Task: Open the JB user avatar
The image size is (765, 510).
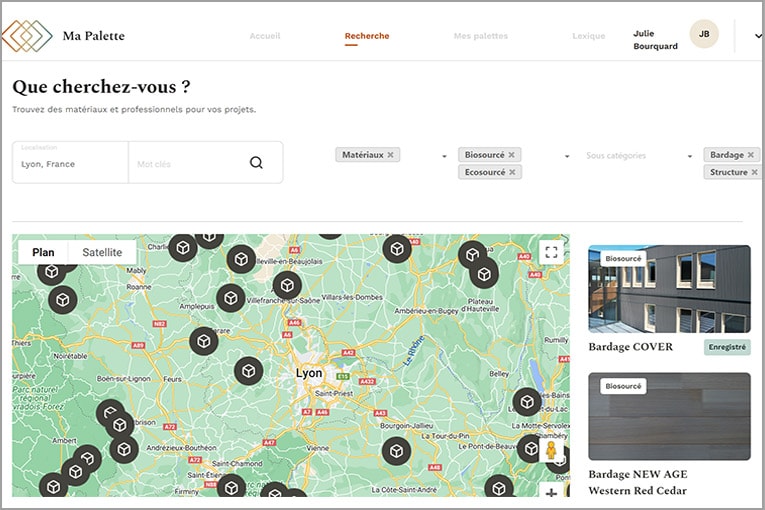Action: click(704, 34)
